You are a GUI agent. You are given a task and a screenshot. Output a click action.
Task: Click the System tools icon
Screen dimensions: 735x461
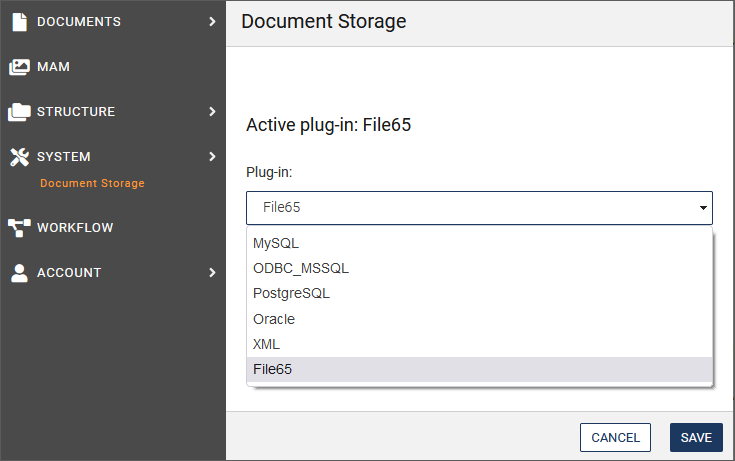(19, 157)
